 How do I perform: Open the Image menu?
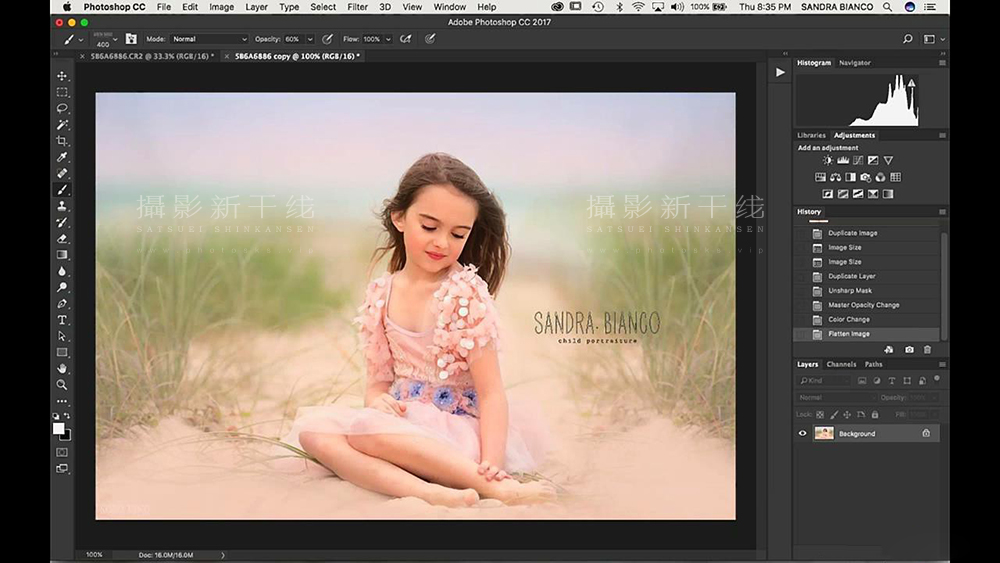221,7
